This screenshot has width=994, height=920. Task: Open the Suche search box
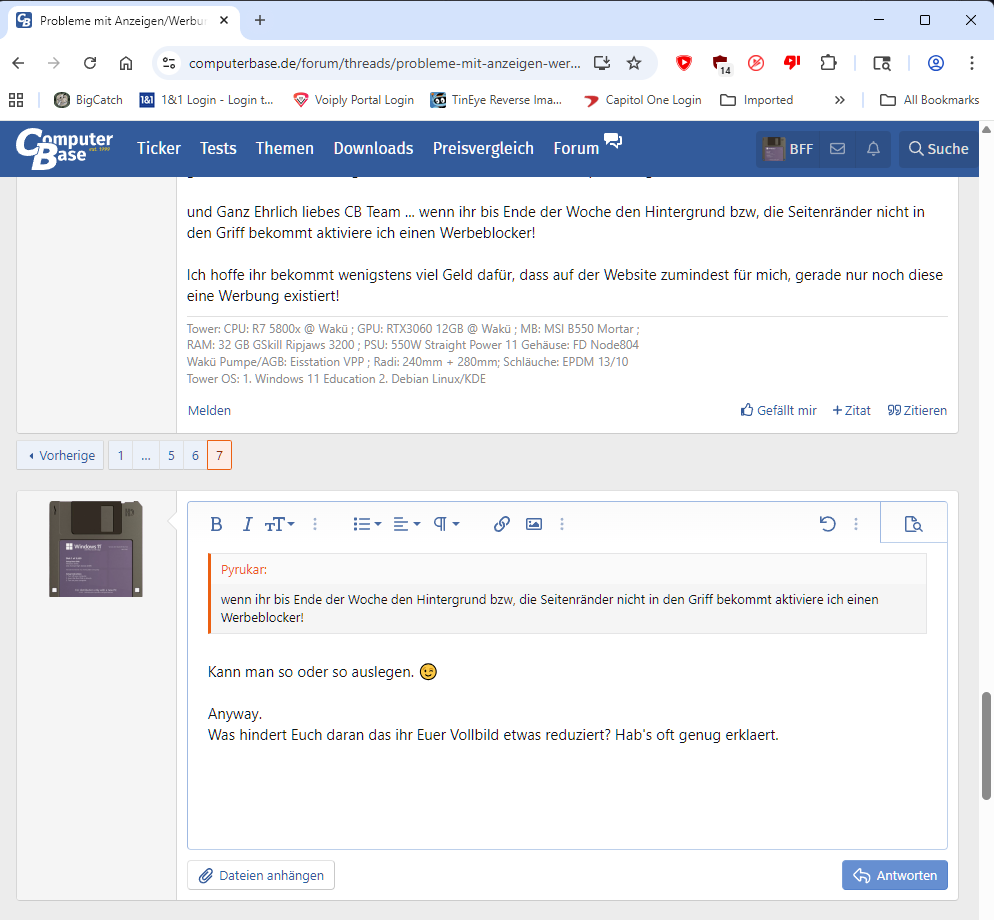(x=938, y=149)
